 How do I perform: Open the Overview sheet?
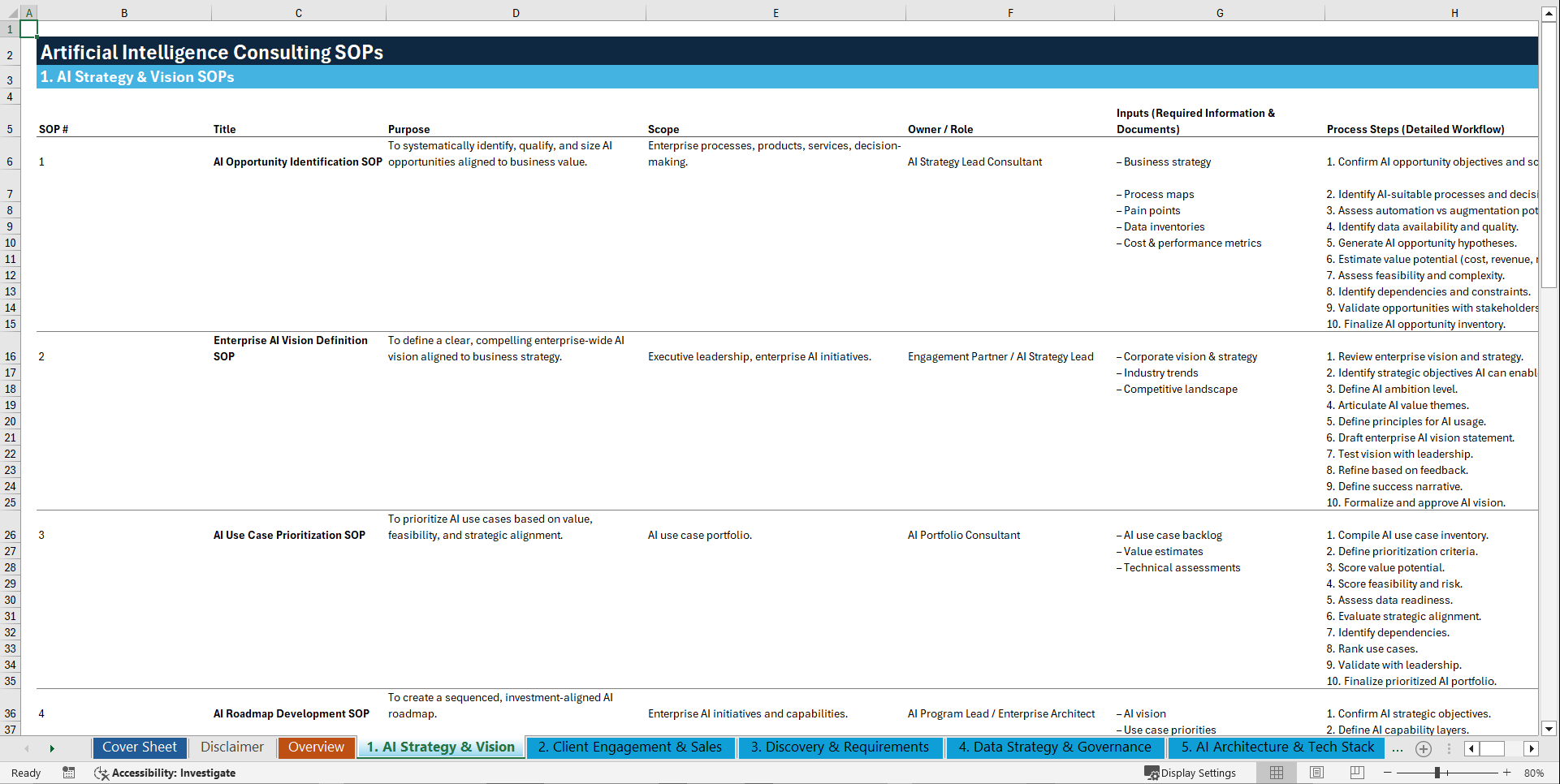pos(316,747)
